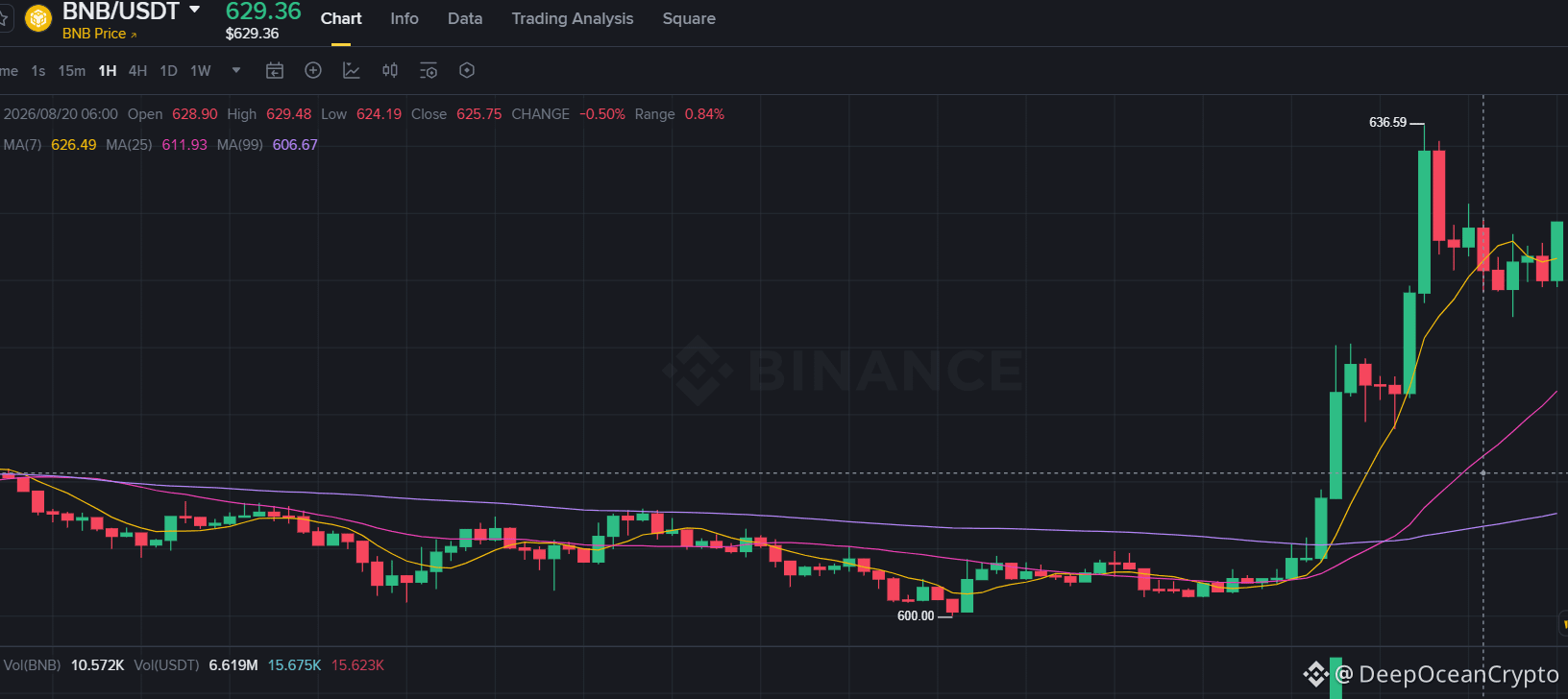The height and width of the screenshot is (699, 1568).
Task: Click the Vol(BNB) value 10.572K
Action: point(98,665)
